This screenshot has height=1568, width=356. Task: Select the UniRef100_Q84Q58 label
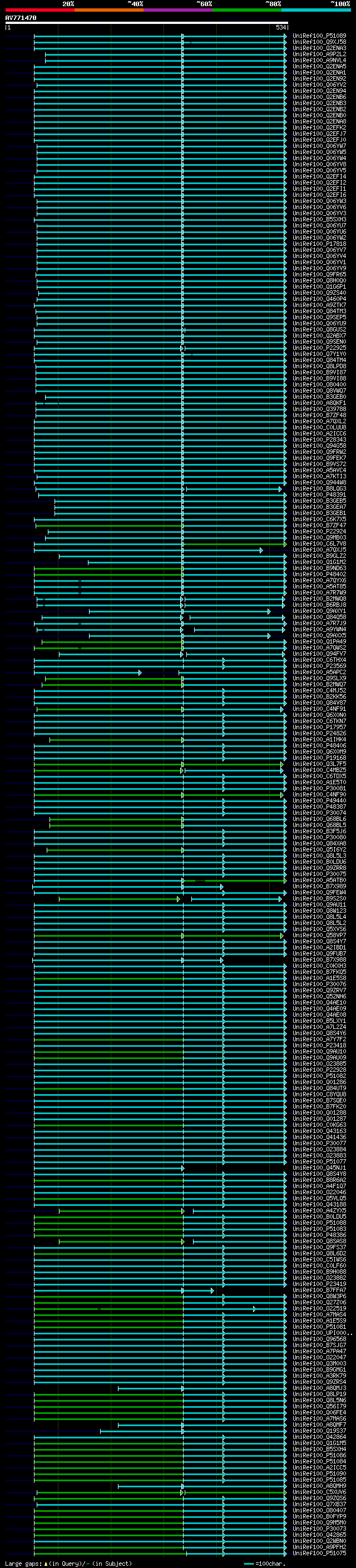click(319, 617)
